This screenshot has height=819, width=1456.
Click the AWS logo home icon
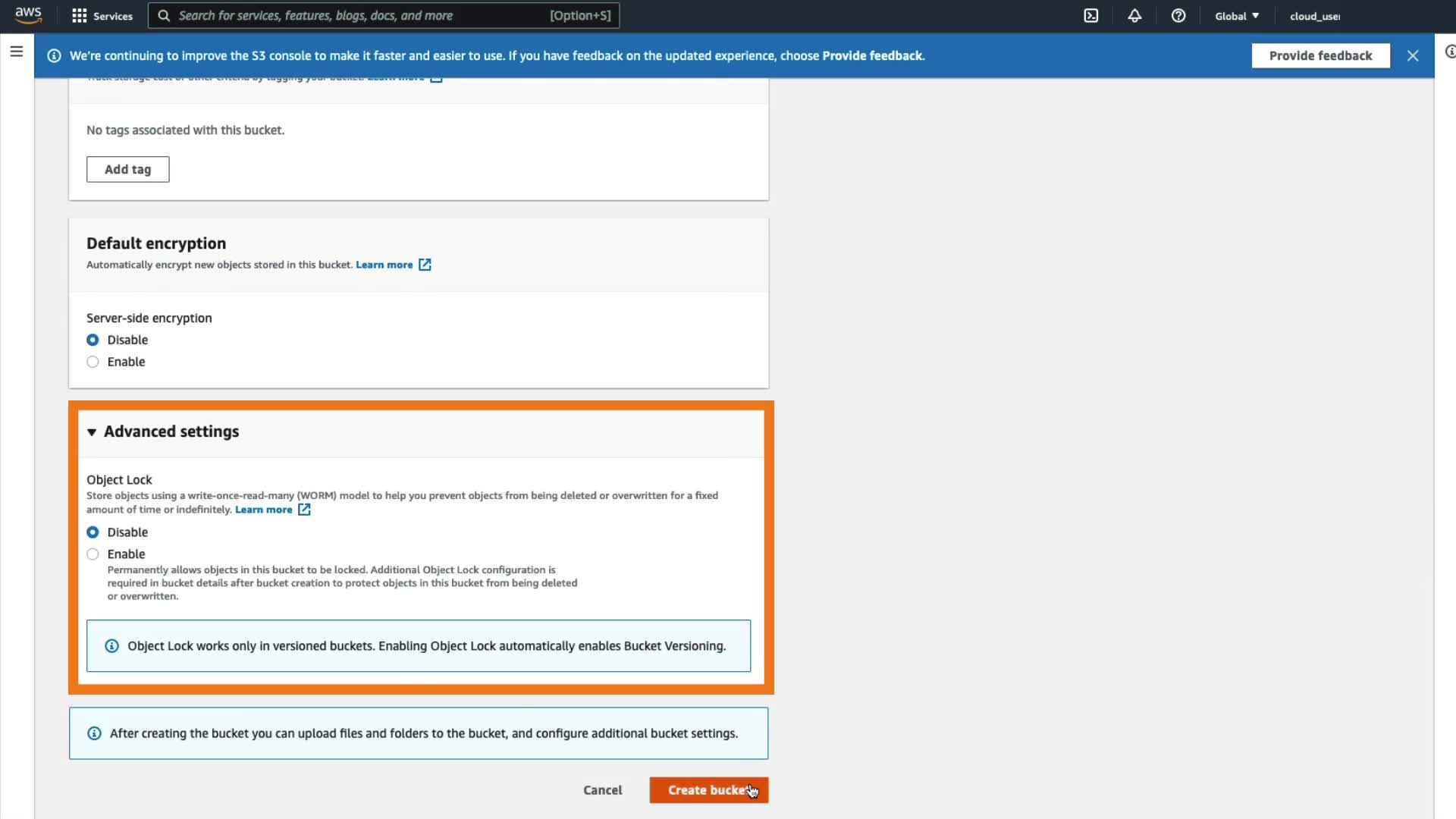pos(28,15)
